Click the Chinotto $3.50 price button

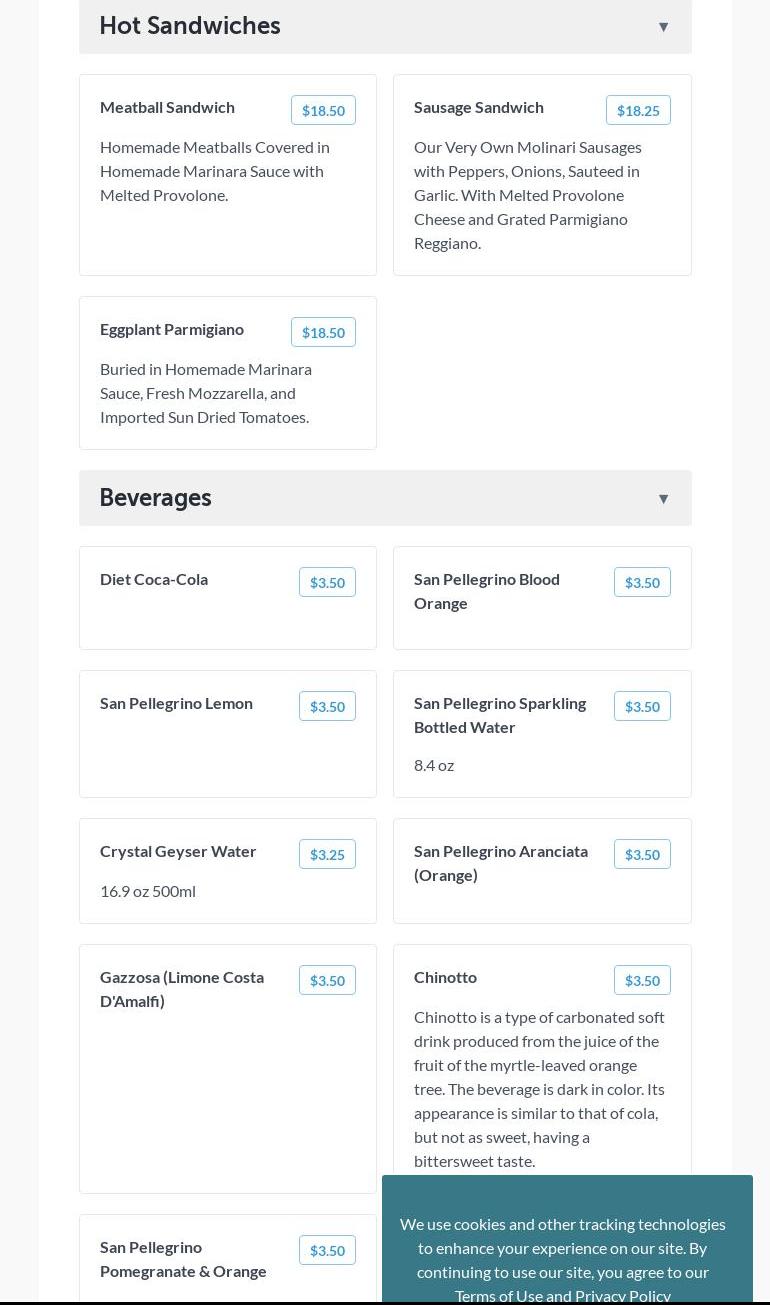click(642, 981)
